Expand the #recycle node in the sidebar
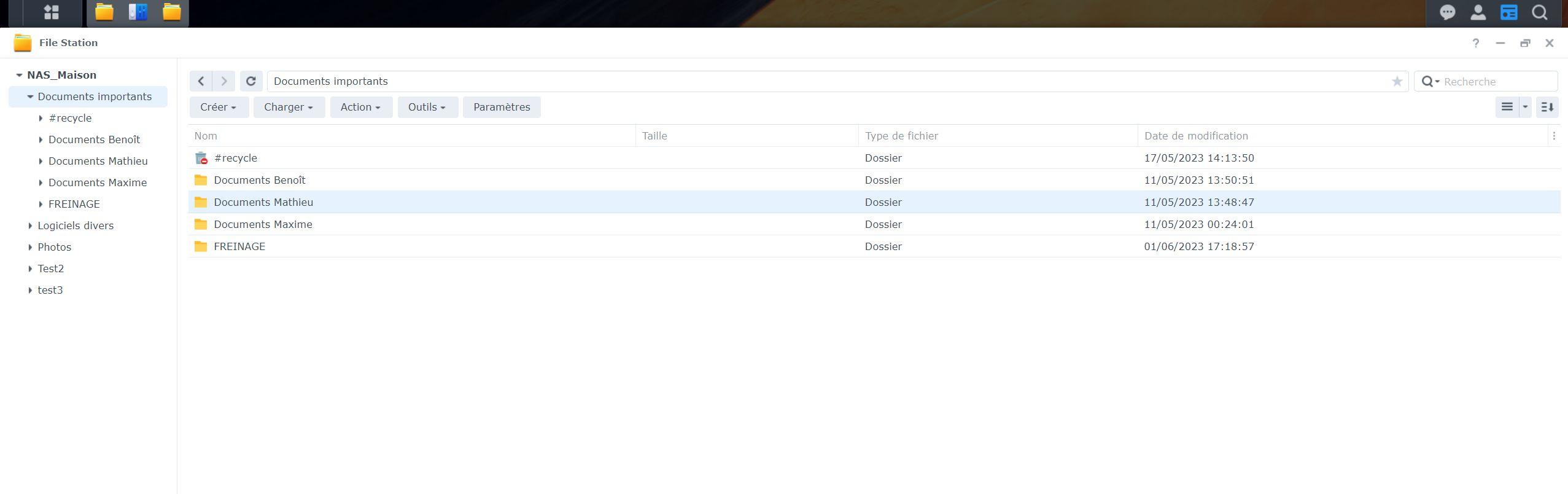Screen dimensions: 1568x494 pyautogui.click(x=41, y=118)
